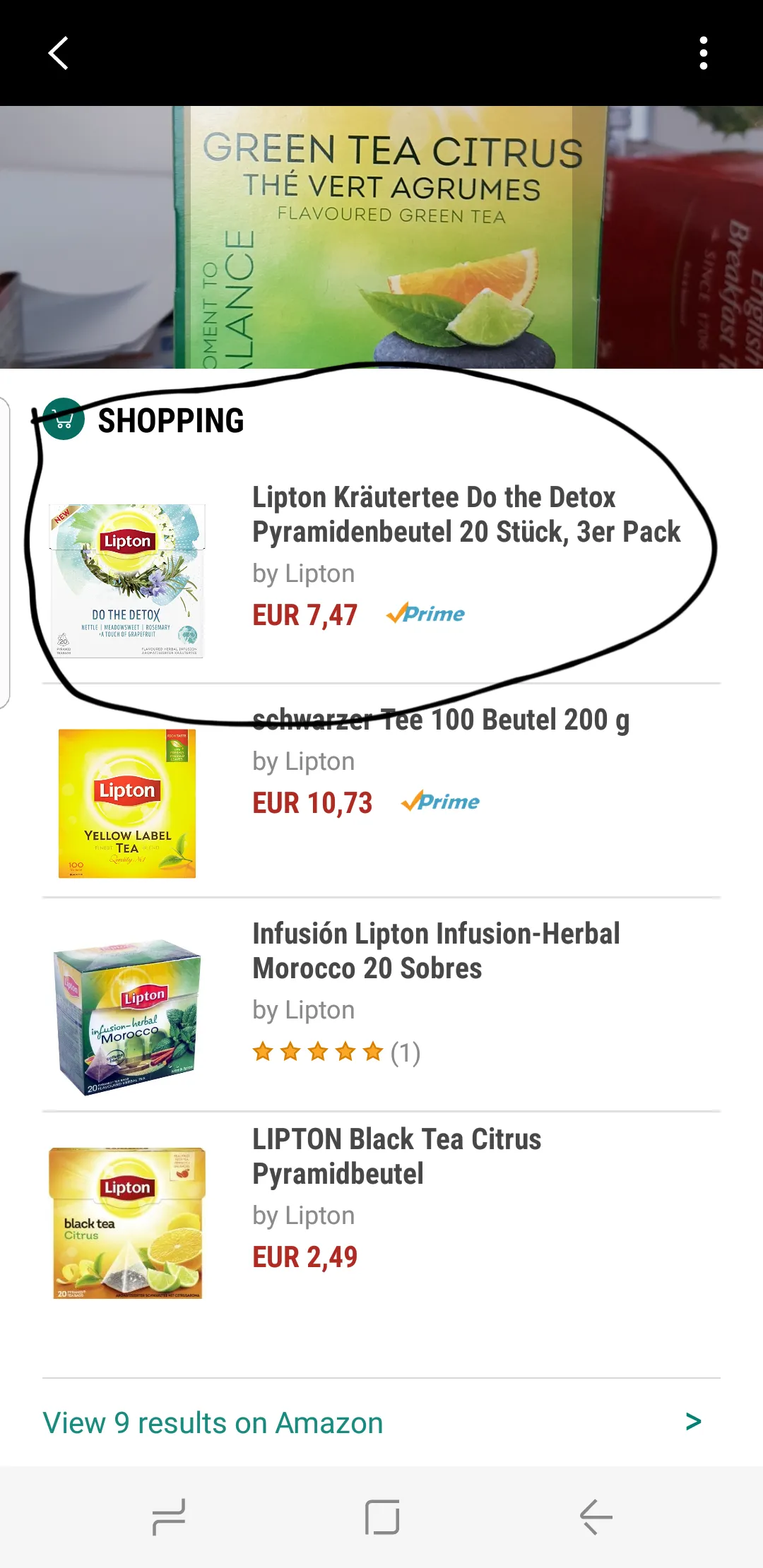The width and height of the screenshot is (763, 1568).
Task: Tap the Infusion Herbal Morocco box thumbnail
Action: click(127, 1017)
